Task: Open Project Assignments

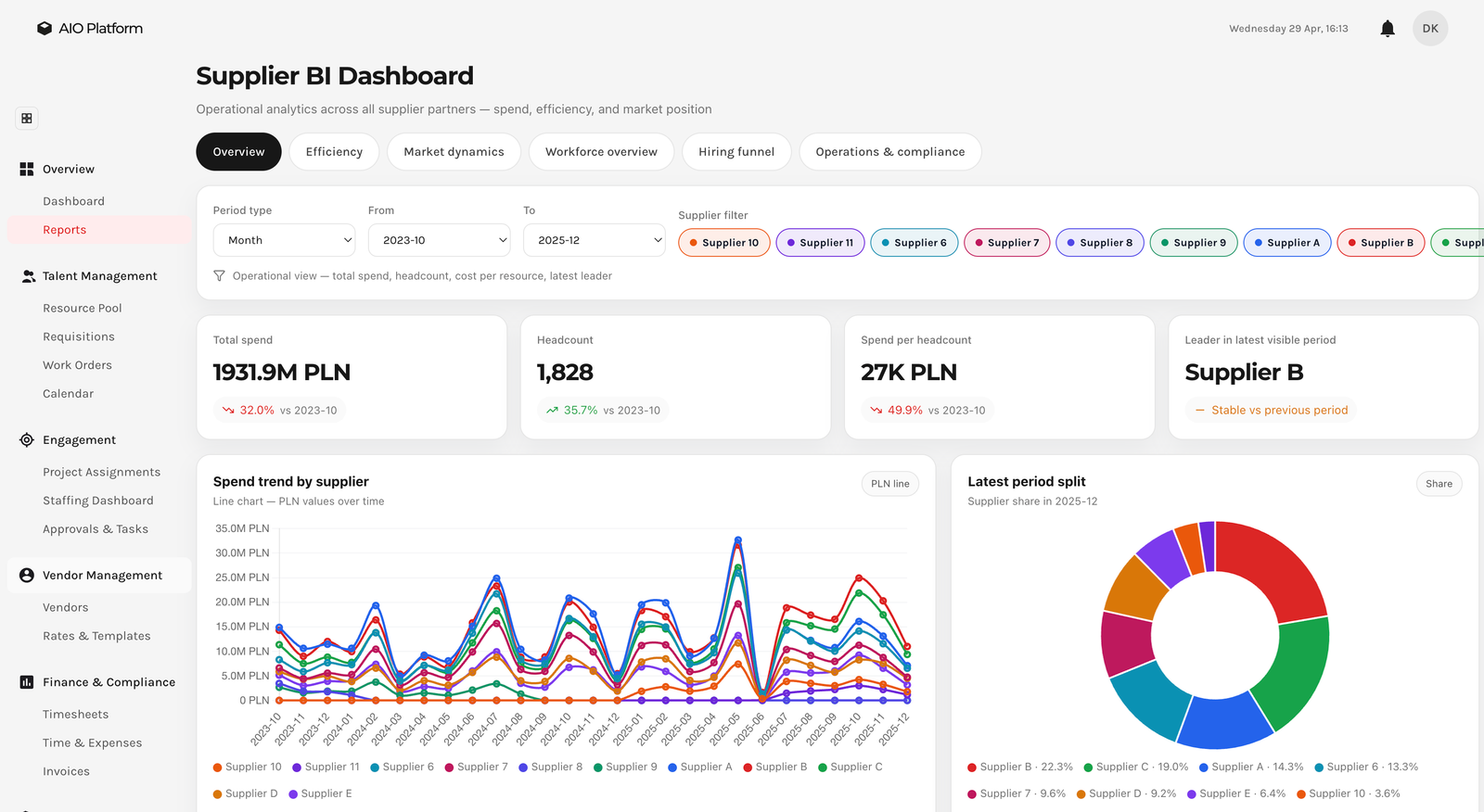Action: coord(101,473)
